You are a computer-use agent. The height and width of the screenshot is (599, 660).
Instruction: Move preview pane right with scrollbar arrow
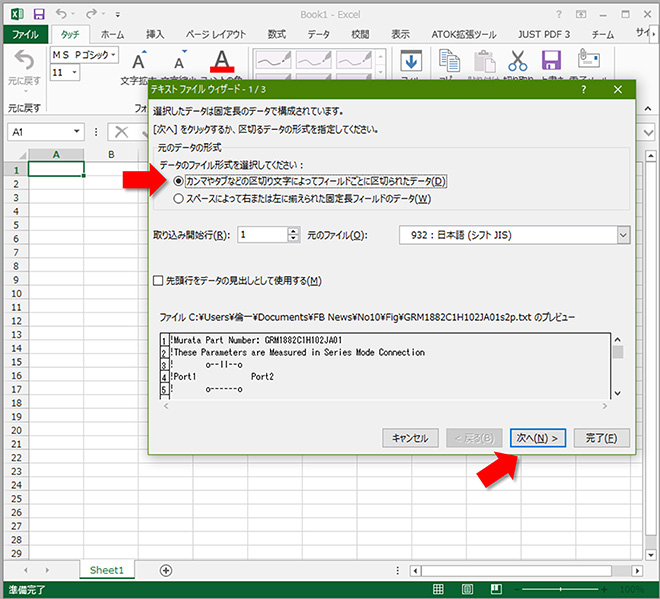[x=604, y=406]
